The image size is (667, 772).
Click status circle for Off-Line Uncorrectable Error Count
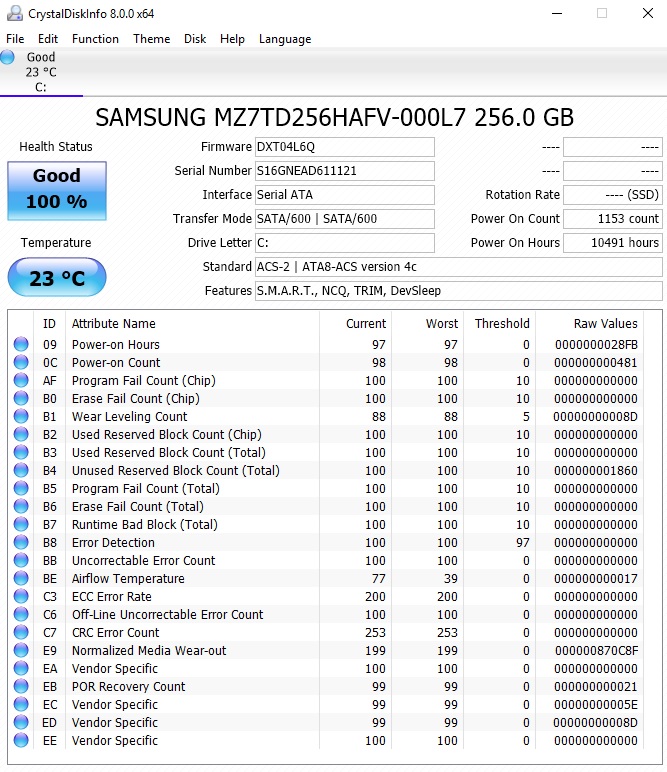click(x=21, y=614)
